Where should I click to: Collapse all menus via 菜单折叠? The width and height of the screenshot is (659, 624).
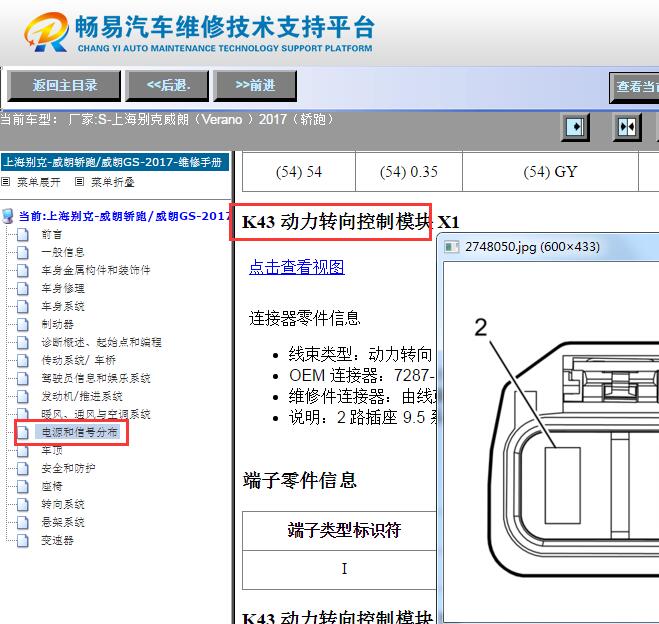pyautogui.click(x=113, y=182)
